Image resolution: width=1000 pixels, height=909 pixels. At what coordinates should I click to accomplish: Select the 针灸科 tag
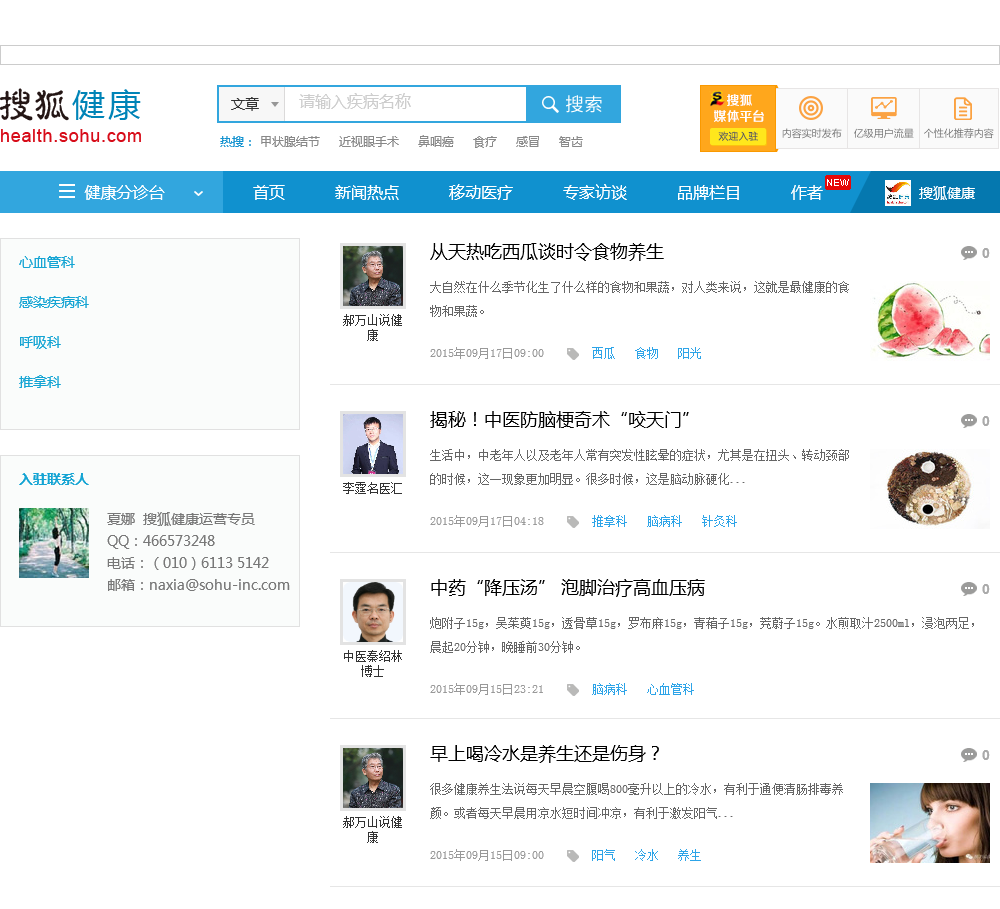point(719,521)
